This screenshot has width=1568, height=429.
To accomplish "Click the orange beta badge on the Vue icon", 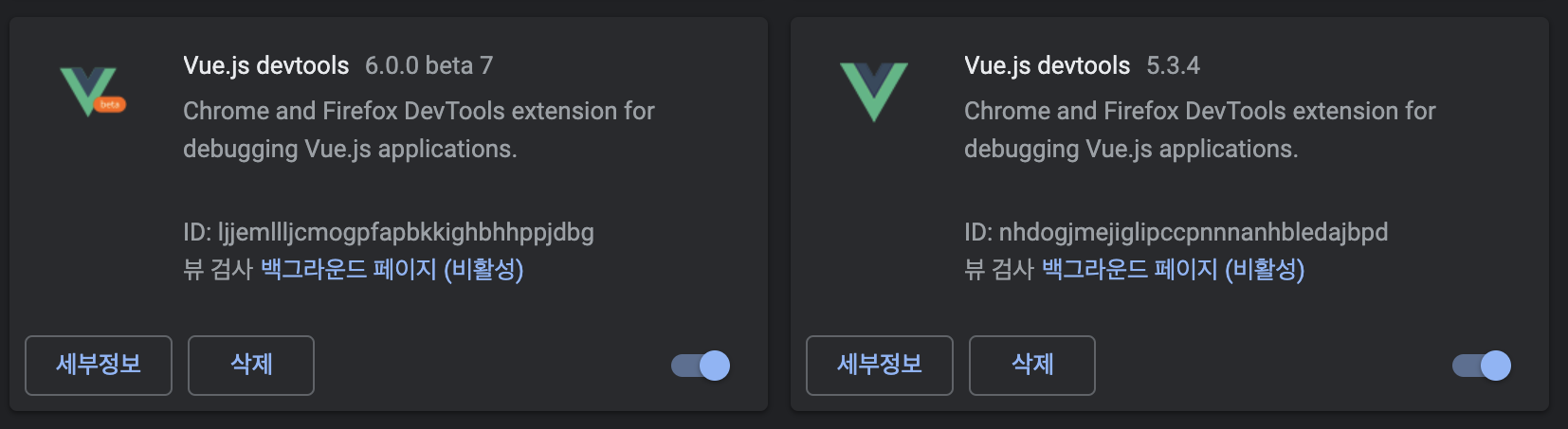I will (110, 104).
